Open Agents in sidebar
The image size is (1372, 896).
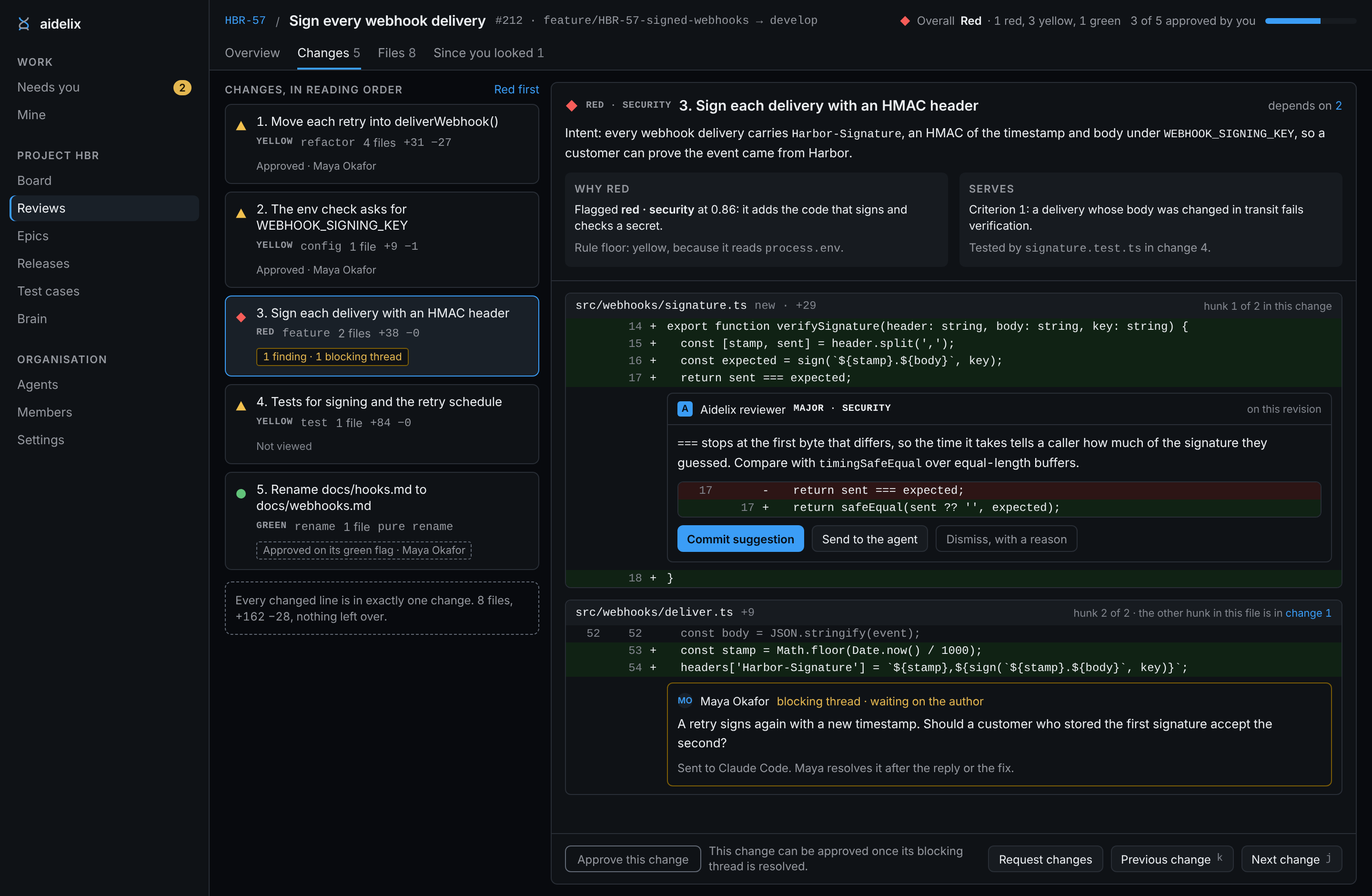coord(104,385)
